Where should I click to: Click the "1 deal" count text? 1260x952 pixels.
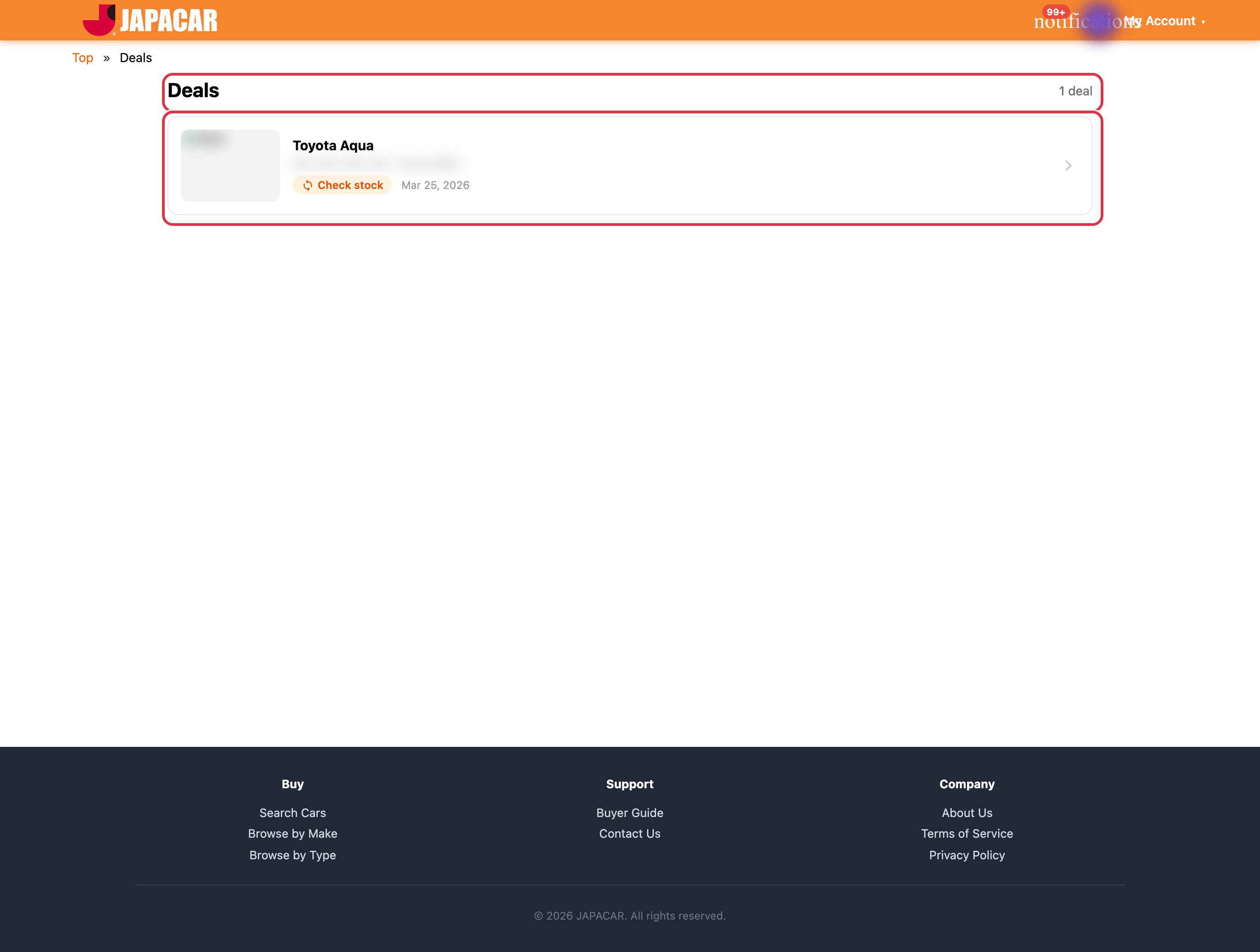1075,91
